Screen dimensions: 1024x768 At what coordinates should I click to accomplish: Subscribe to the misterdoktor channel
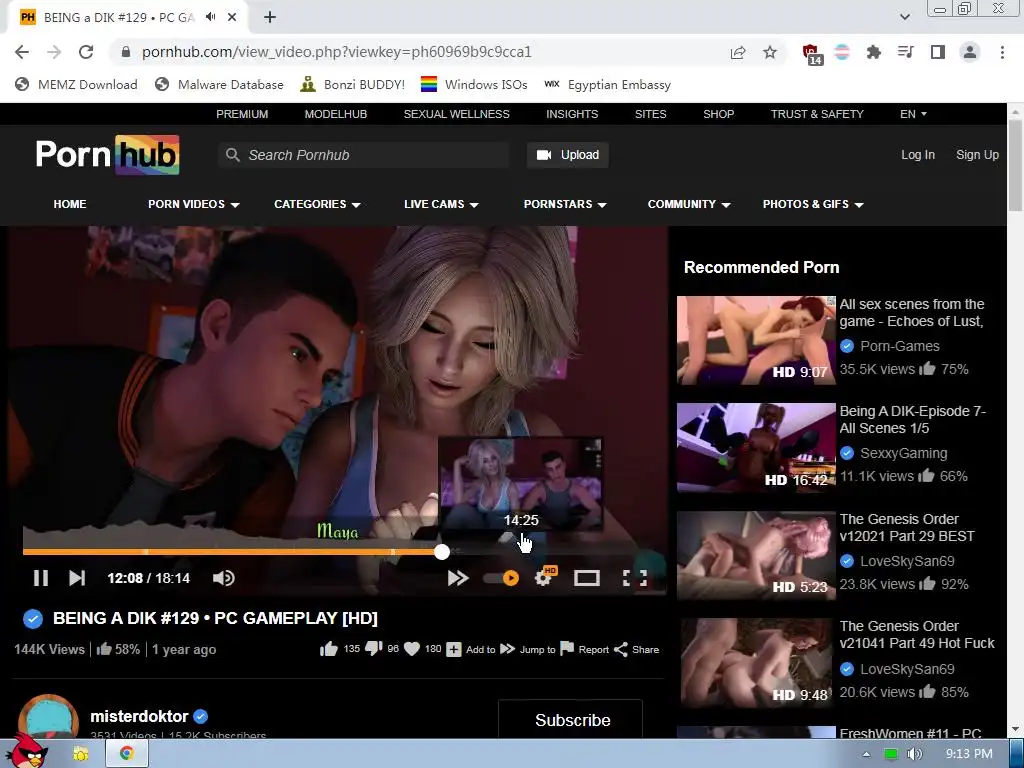click(573, 720)
